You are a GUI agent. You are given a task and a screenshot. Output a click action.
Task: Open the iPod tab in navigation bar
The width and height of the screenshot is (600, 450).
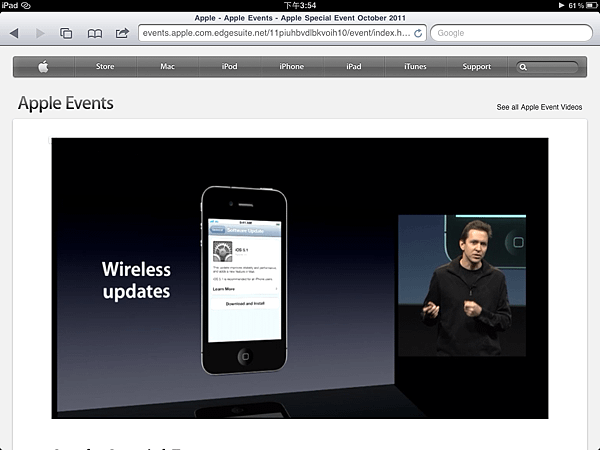click(x=230, y=67)
